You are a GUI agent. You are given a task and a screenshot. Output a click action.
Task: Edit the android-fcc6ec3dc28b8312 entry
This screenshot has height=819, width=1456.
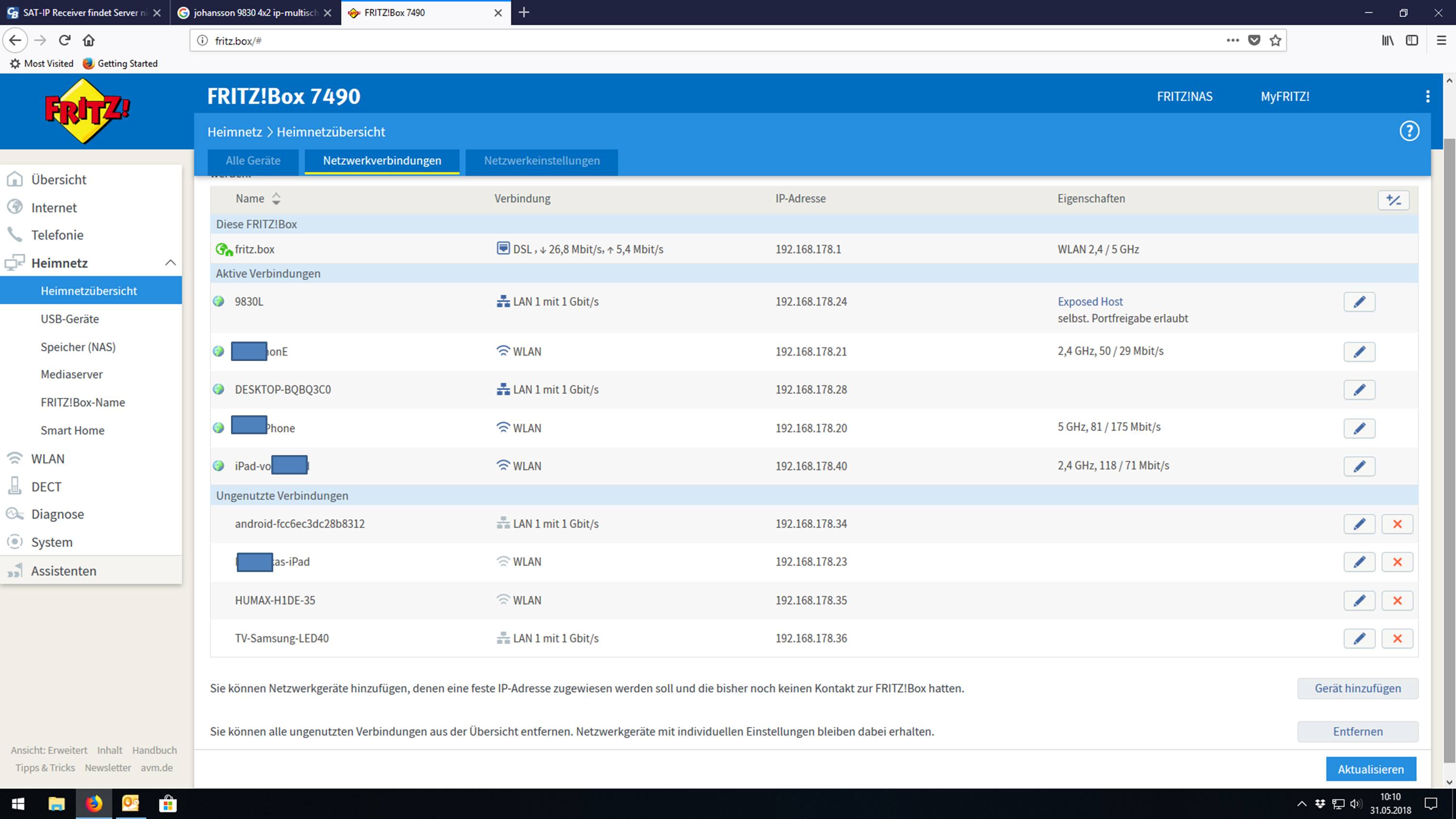(1359, 524)
